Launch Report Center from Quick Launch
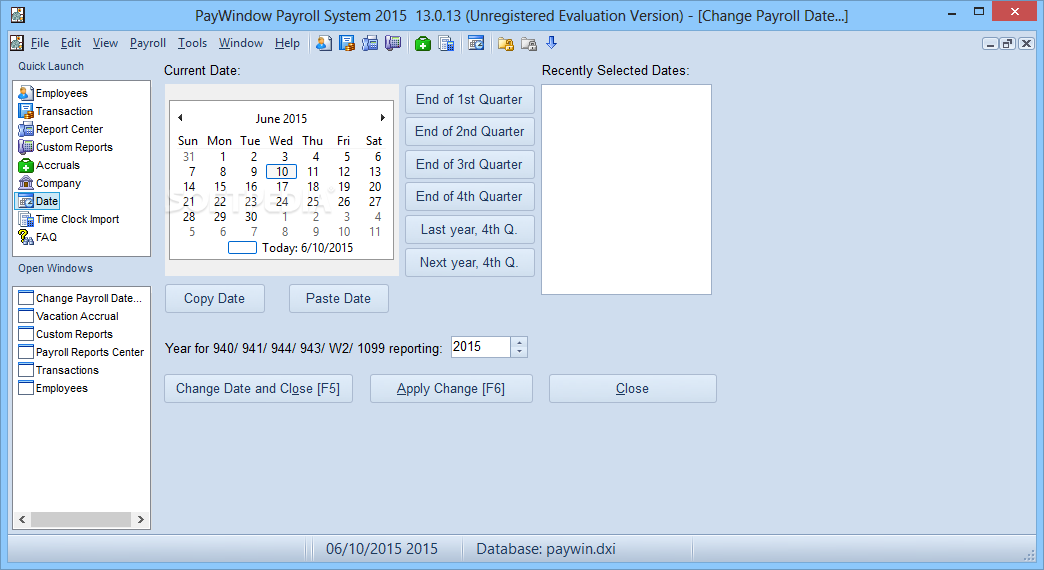1044x570 pixels. pos(61,129)
